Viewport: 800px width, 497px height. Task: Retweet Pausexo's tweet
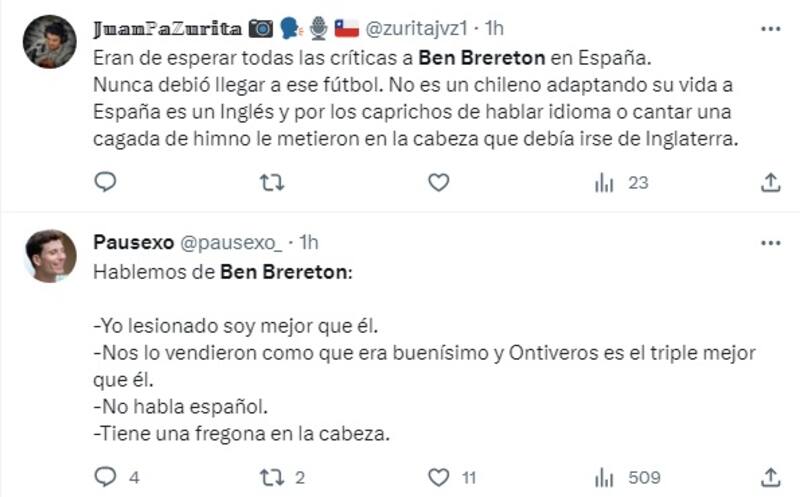tap(271, 476)
